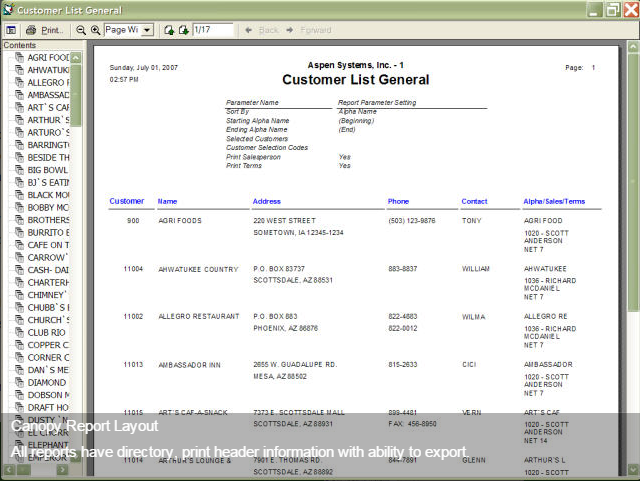The width and height of the screenshot is (640, 481).
Task: Select ARTHUR'S entry in contents
Action: pos(48,120)
